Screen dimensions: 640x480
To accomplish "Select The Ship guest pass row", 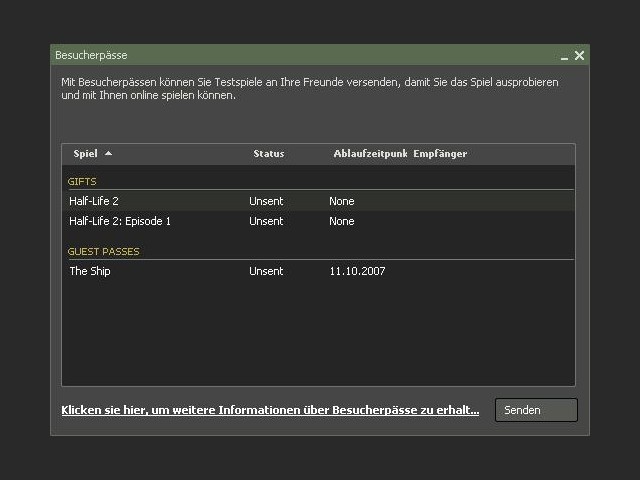I will click(x=318, y=271).
